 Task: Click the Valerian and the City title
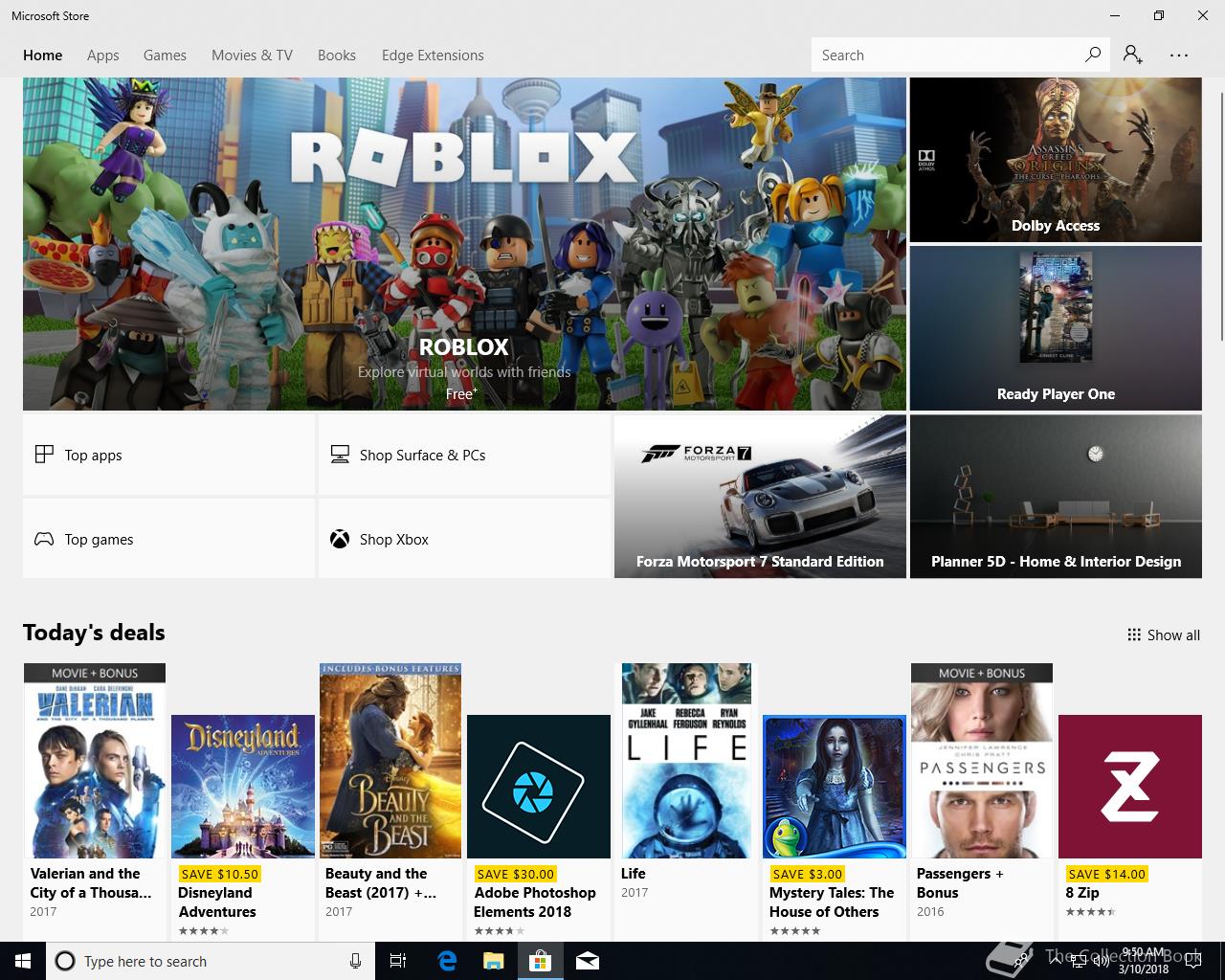[x=91, y=883]
